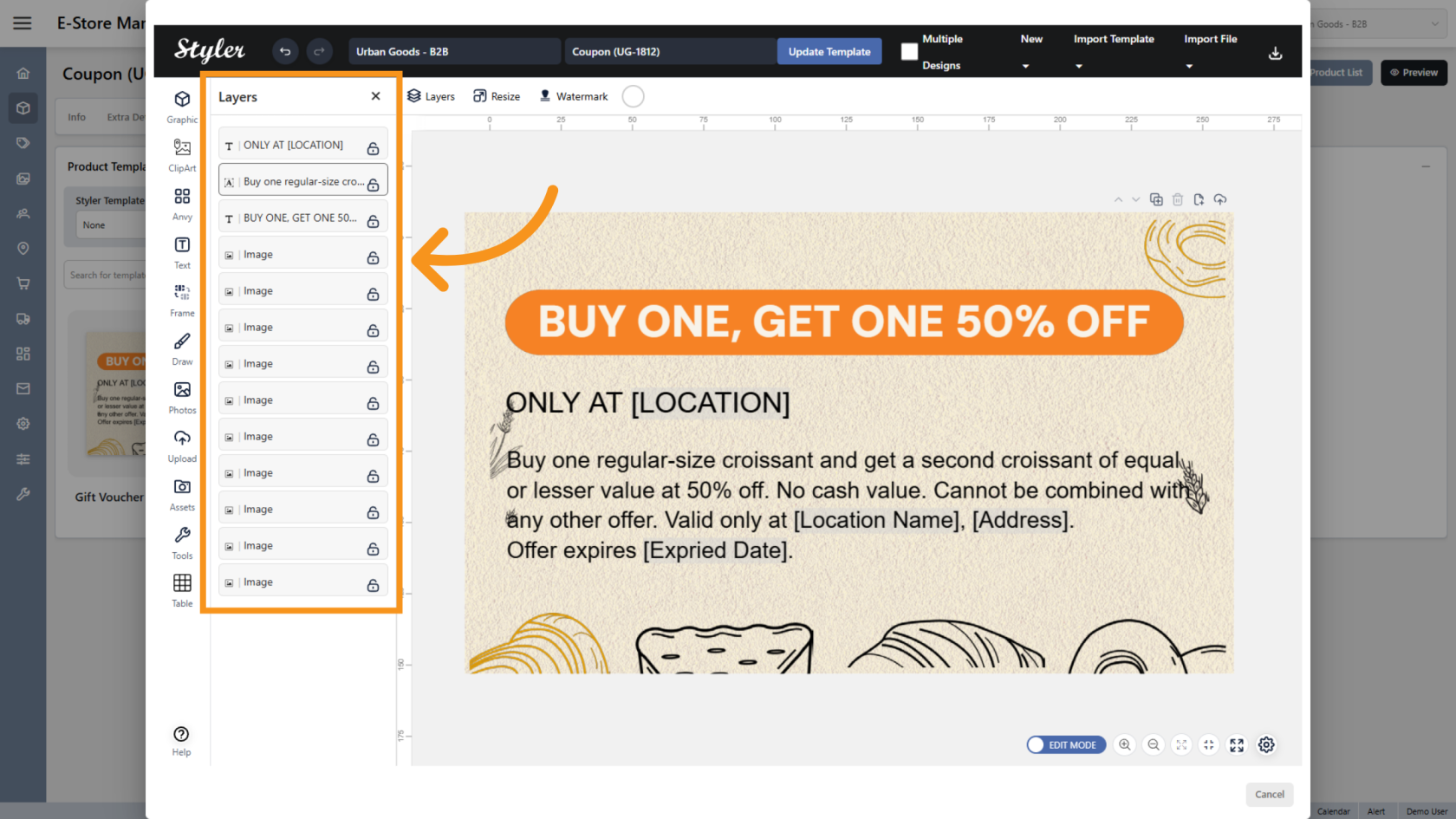The image size is (1456, 819).
Task: Open Styler Template None dropdown in background
Action: [110, 225]
